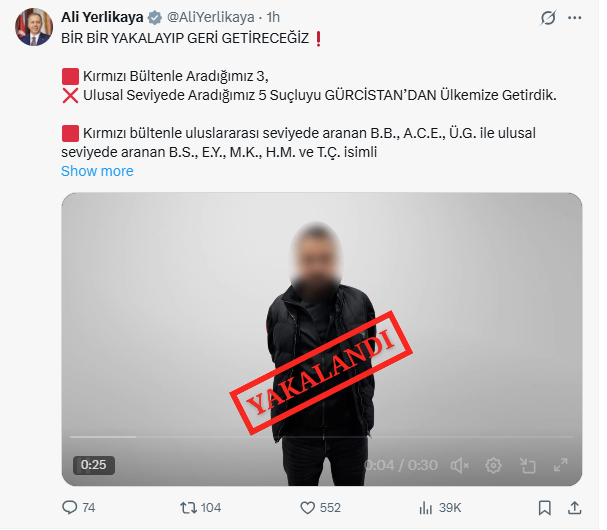Image resolution: width=607 pixels, height=530 pixels.
Task: Open the three-dot more options menu
Action: pos(574,18)
